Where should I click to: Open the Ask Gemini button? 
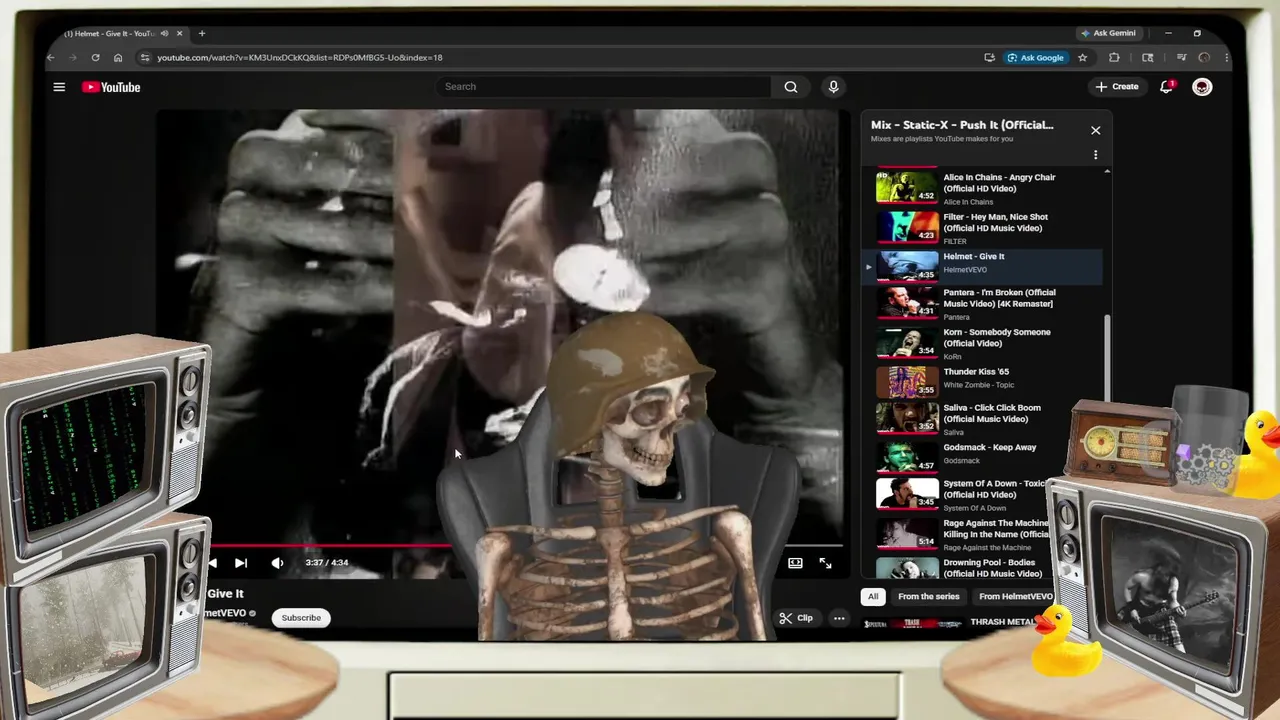1108,33
